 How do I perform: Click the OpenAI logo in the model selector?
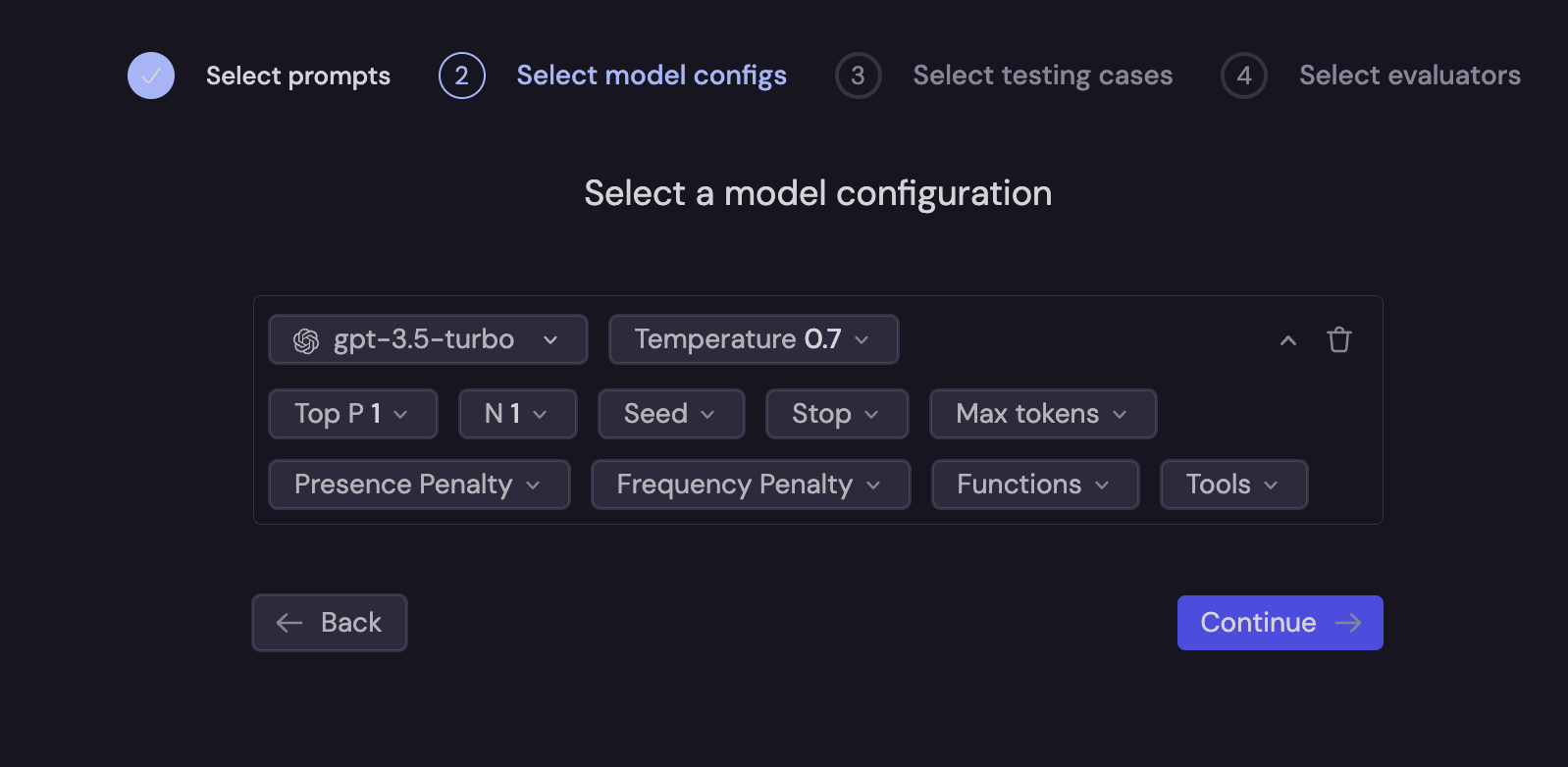307,338
